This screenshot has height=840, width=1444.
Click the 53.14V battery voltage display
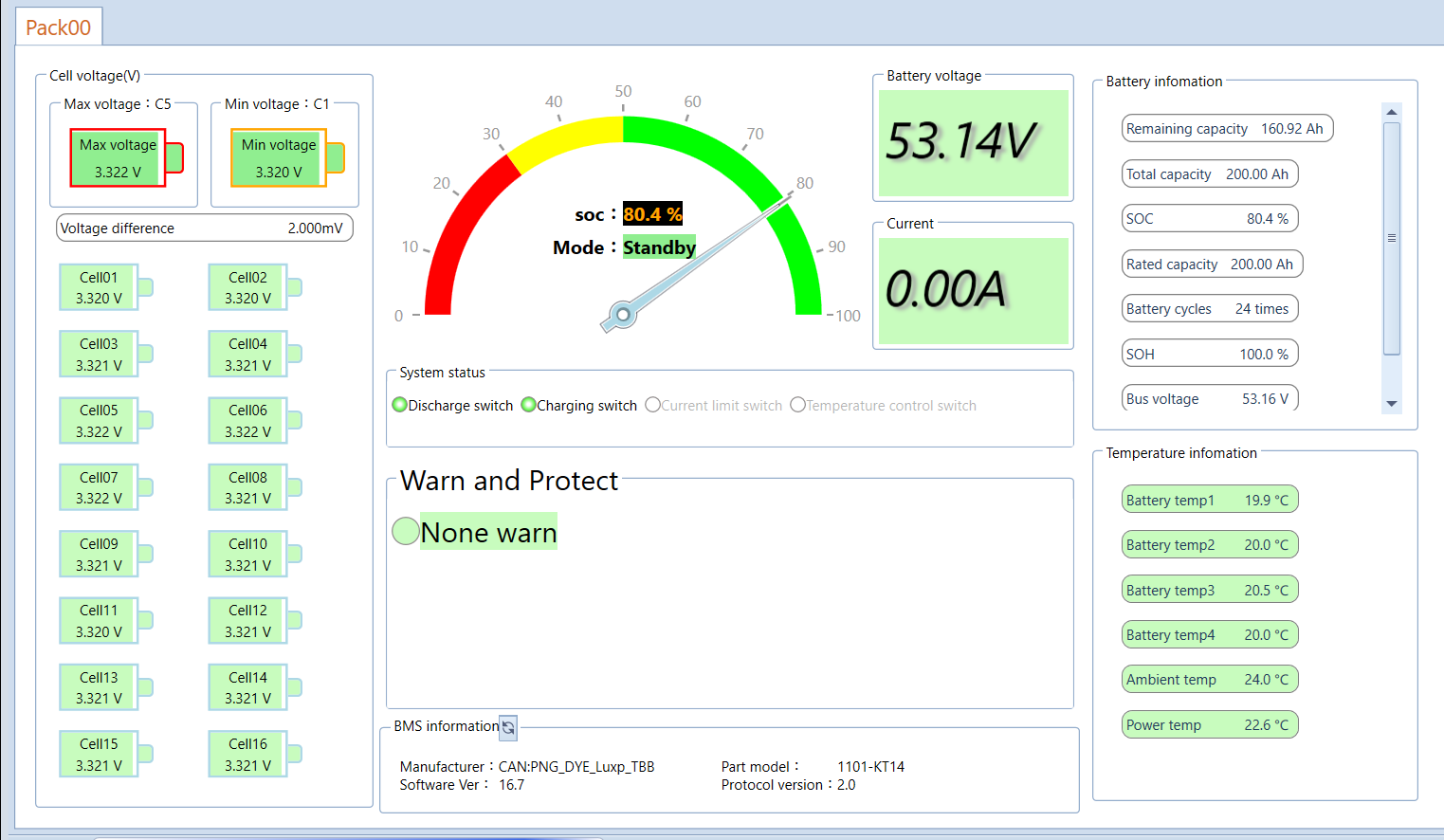(974, 143)
